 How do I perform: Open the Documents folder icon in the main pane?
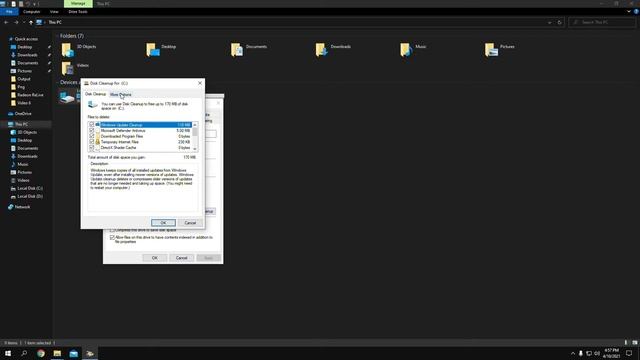click(237, 50)
